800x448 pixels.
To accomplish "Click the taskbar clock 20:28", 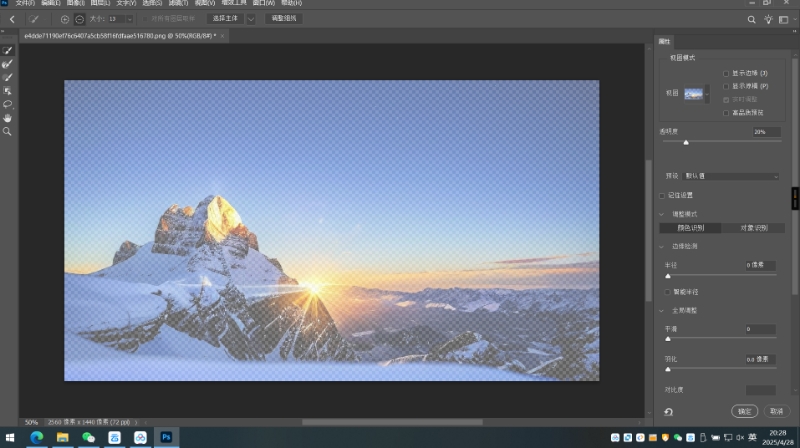I will tap(778, 433).
